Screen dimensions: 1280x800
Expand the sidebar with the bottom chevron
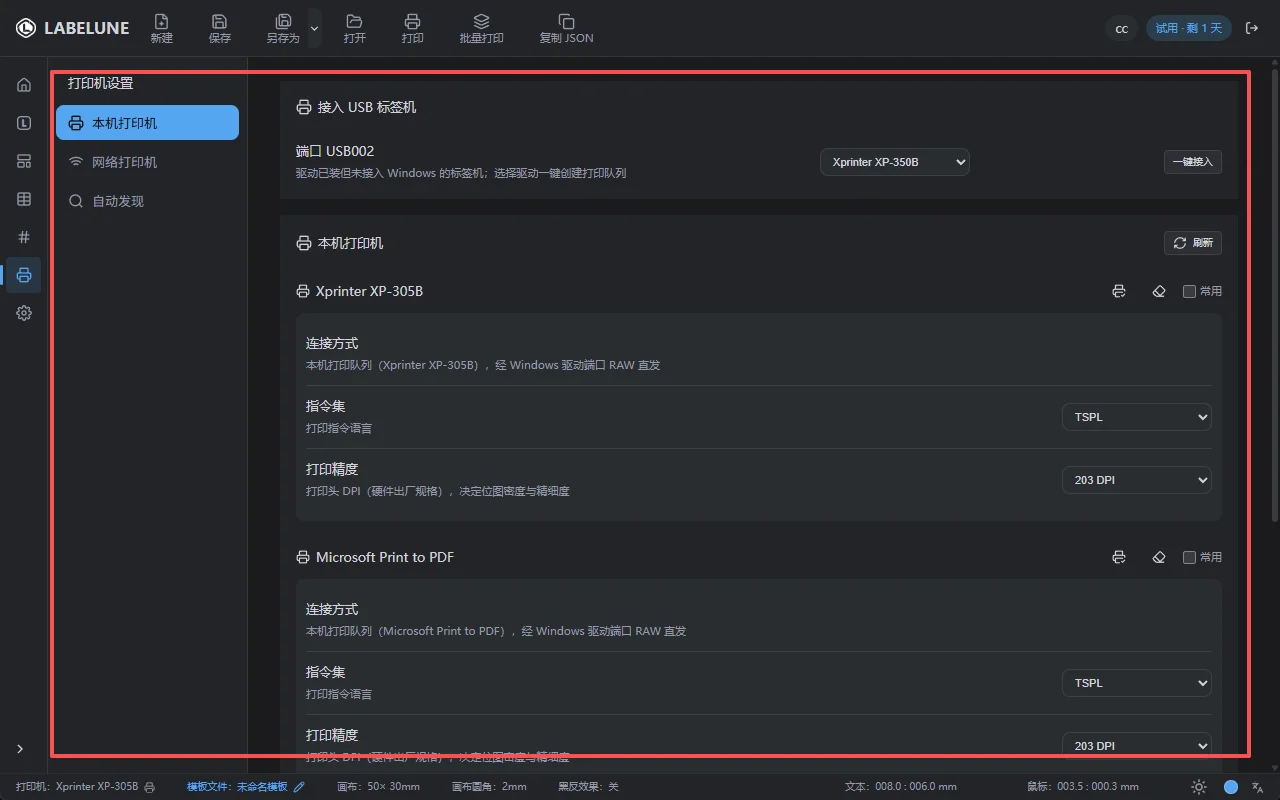tap(20, 749)
